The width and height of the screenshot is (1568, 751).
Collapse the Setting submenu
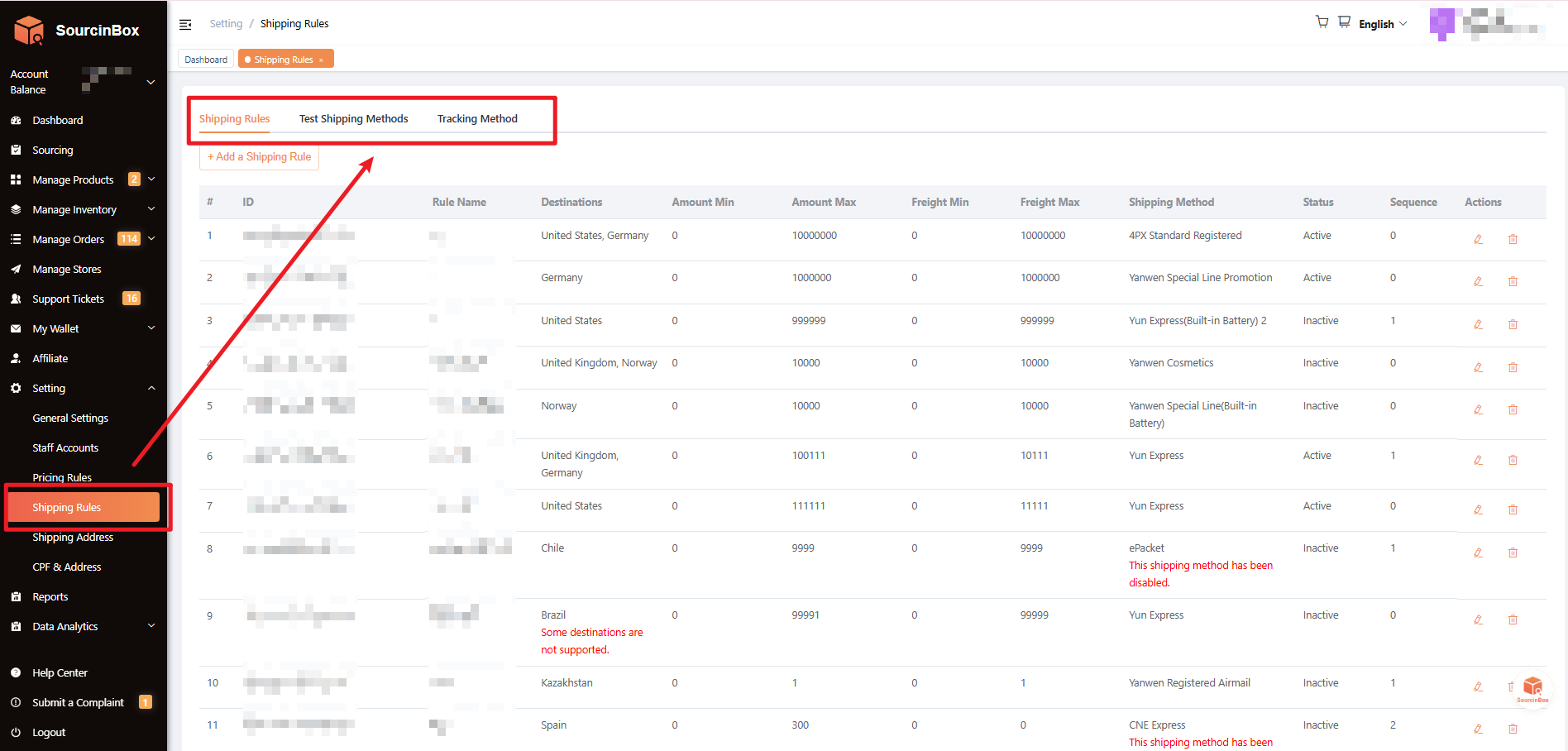tap(151, 388)
